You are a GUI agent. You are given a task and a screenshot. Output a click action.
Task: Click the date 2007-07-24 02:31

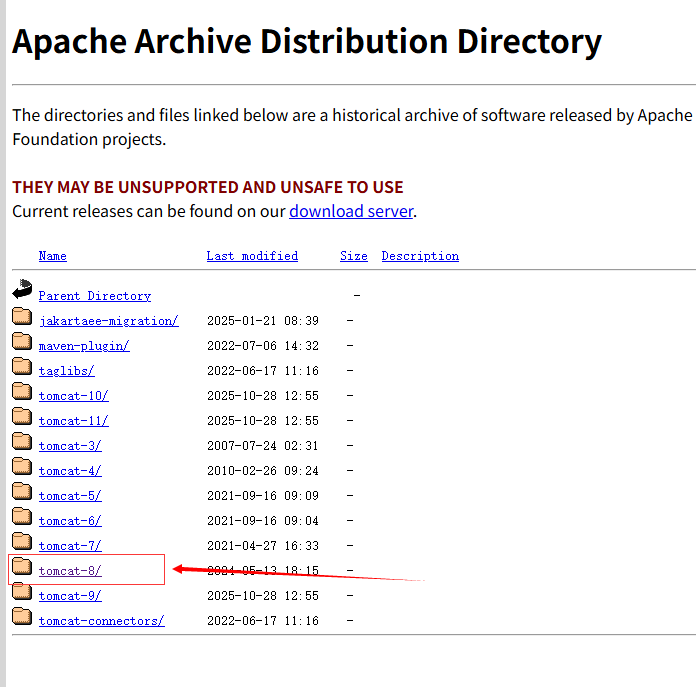click(x=263, y=446)
